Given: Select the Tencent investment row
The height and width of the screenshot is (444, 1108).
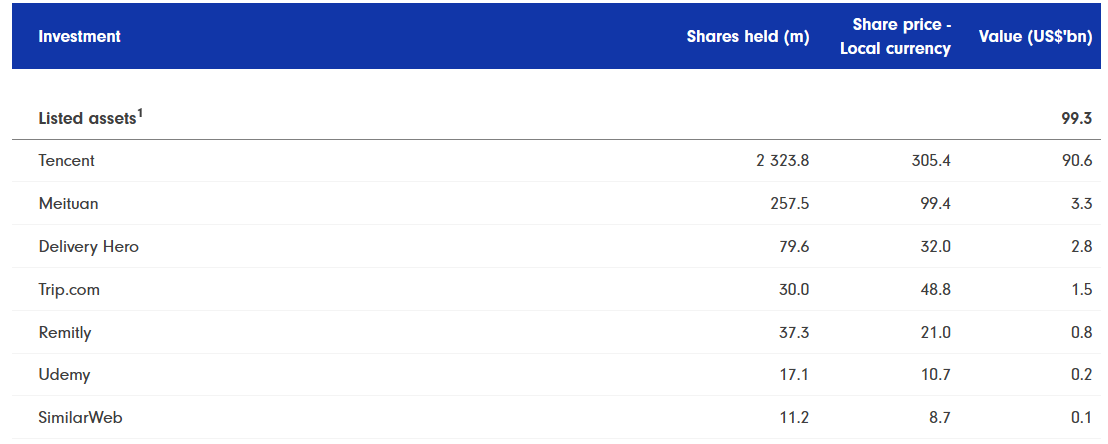Looking at the screenshot, I should pos(556,160).
